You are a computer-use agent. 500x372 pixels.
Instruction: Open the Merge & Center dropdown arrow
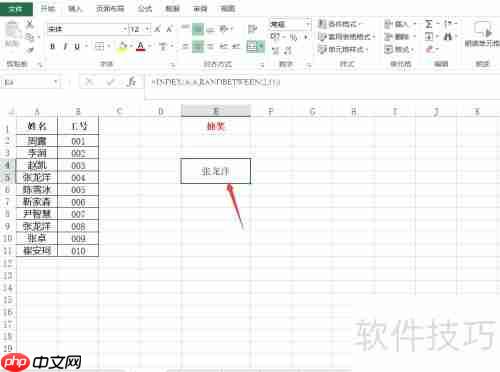[262, 46]
